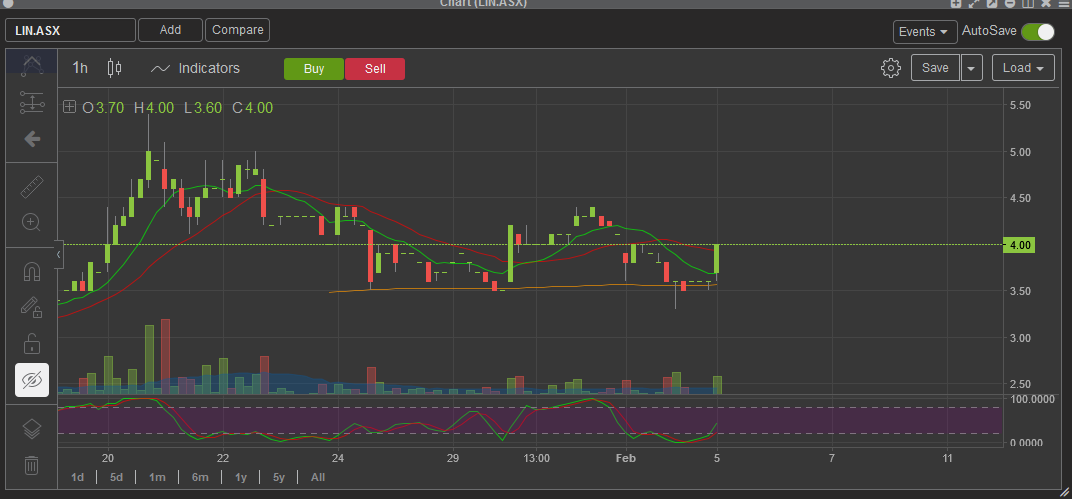Expand the Save options arrow
Screen dimensions: 1072x499
(x=972, y=68)
